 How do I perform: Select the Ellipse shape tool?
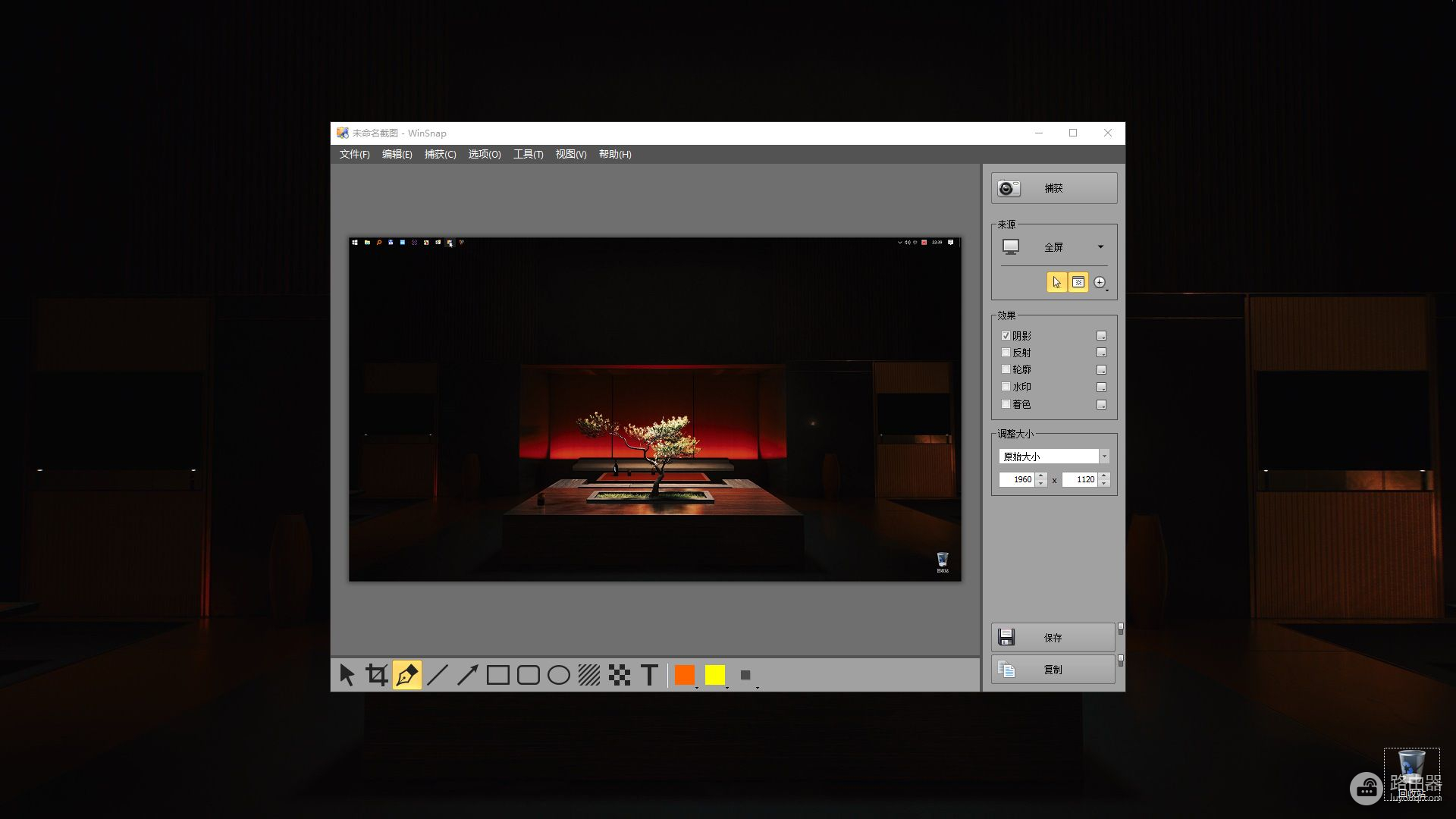pyautogui.click(x=559, y=675)
